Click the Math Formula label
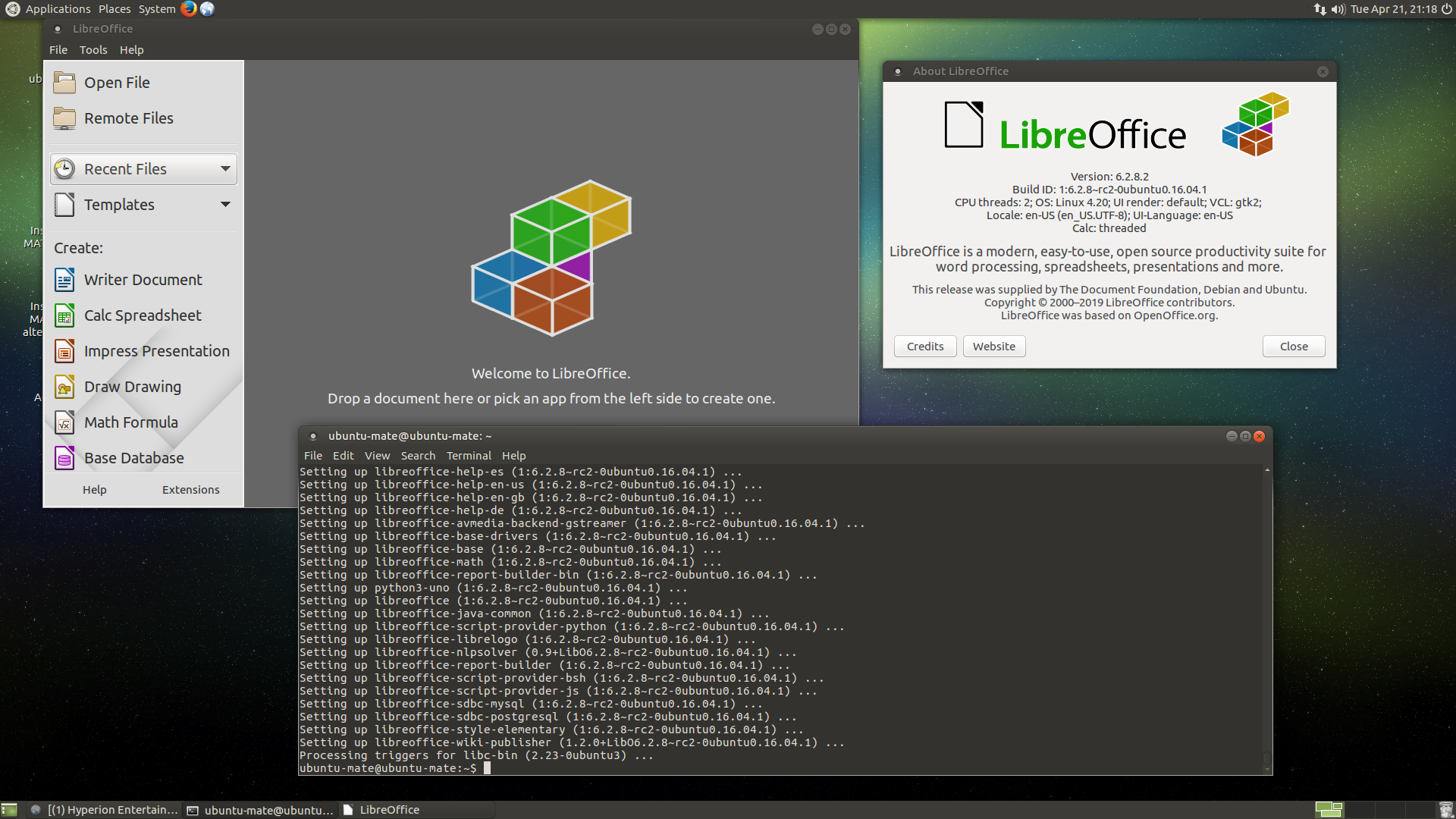 (131, 422)
